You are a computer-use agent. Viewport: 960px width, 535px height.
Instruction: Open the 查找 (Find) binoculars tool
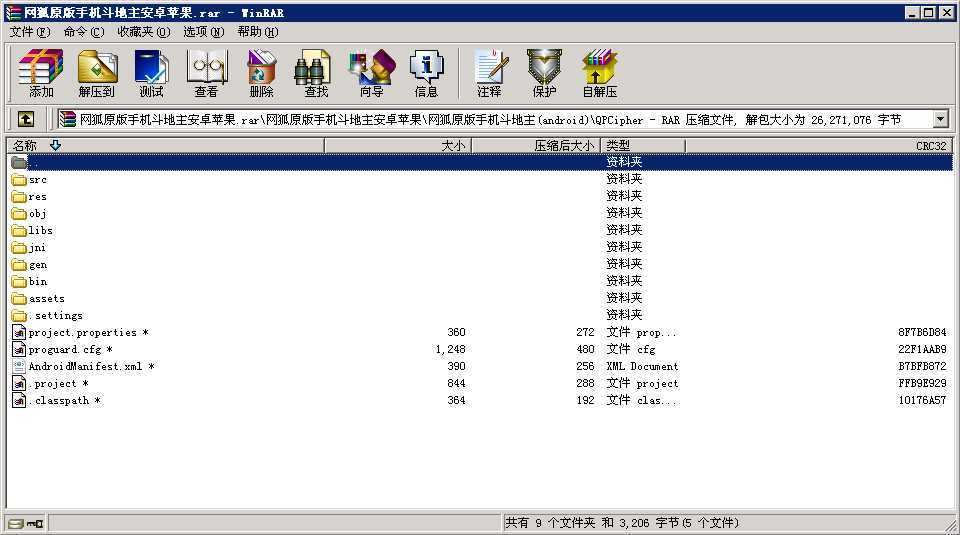point(316,73)
